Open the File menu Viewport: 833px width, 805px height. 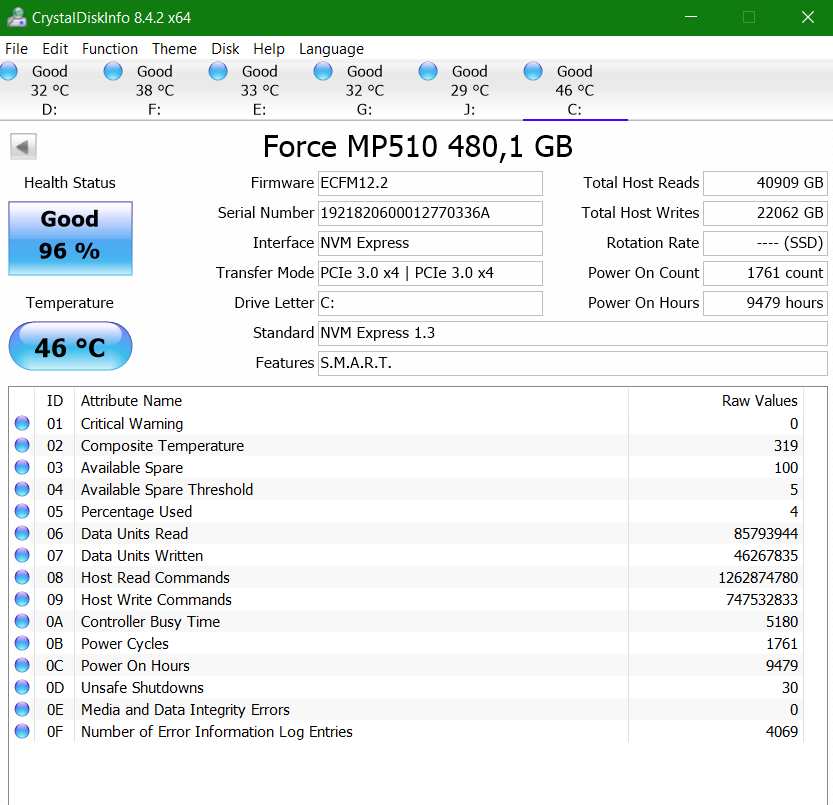pos(16,49)
